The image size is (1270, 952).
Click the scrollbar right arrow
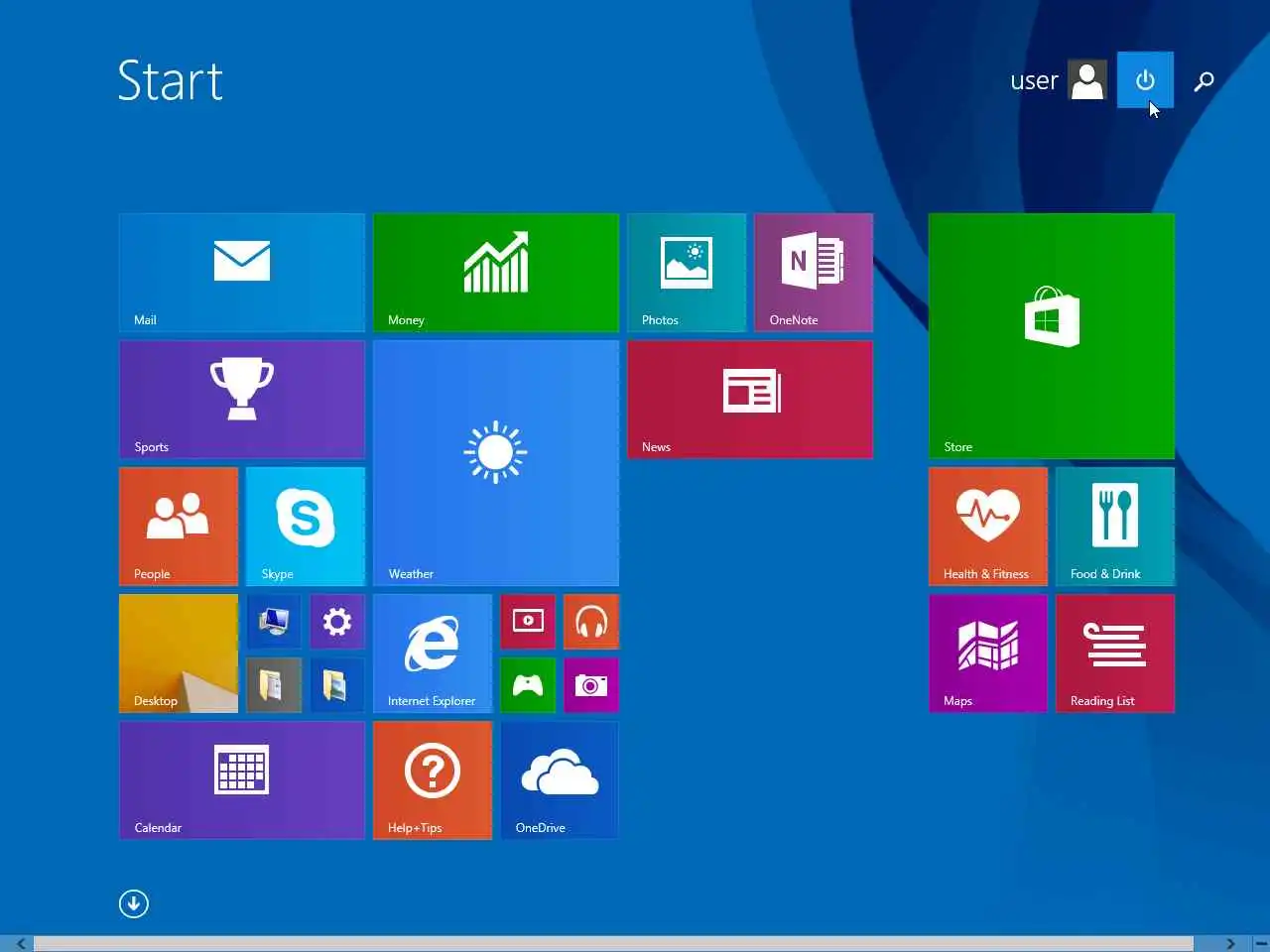tap(1230, 943)
